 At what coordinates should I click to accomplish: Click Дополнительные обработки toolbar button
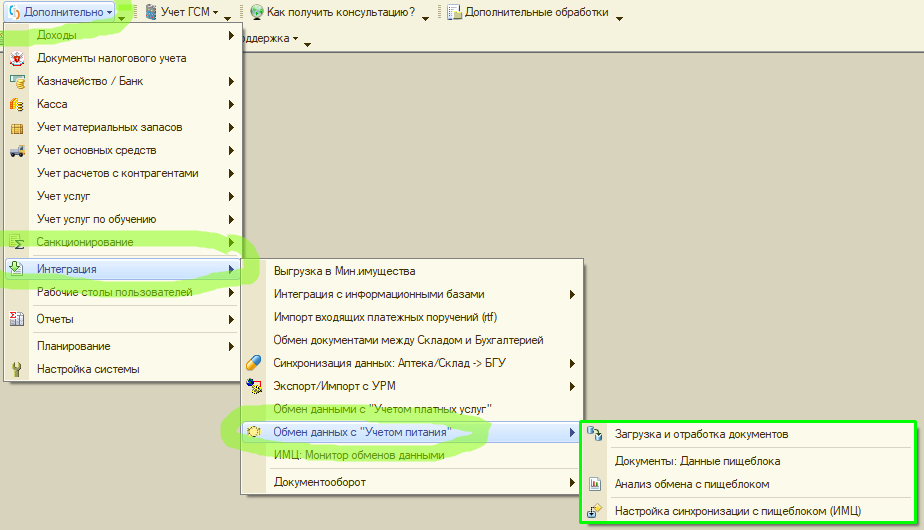pos(534,13)
